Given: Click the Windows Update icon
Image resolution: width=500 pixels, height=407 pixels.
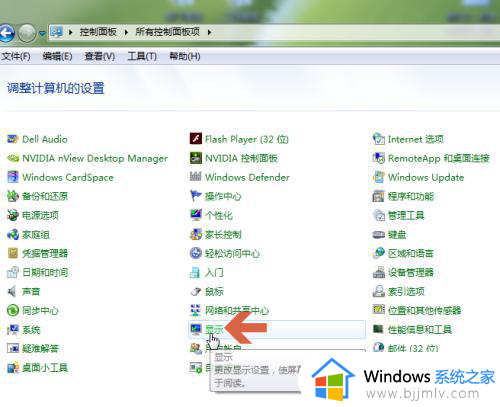Looking at the screenshot, I should 378,177.
